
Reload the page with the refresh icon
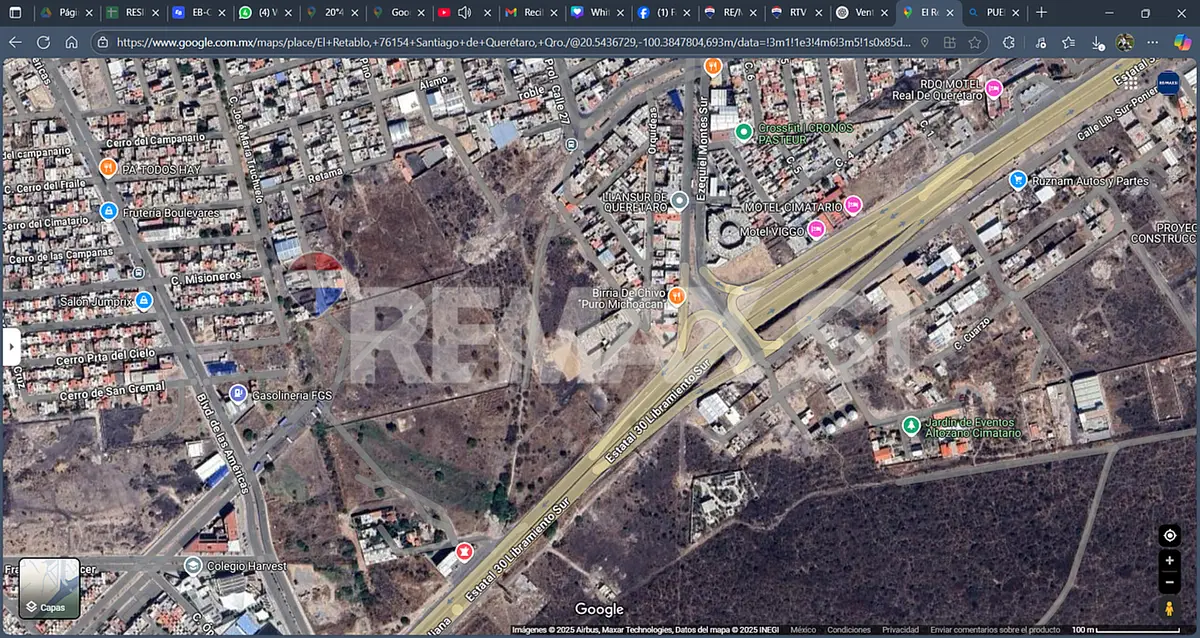(x=43, y=42)
